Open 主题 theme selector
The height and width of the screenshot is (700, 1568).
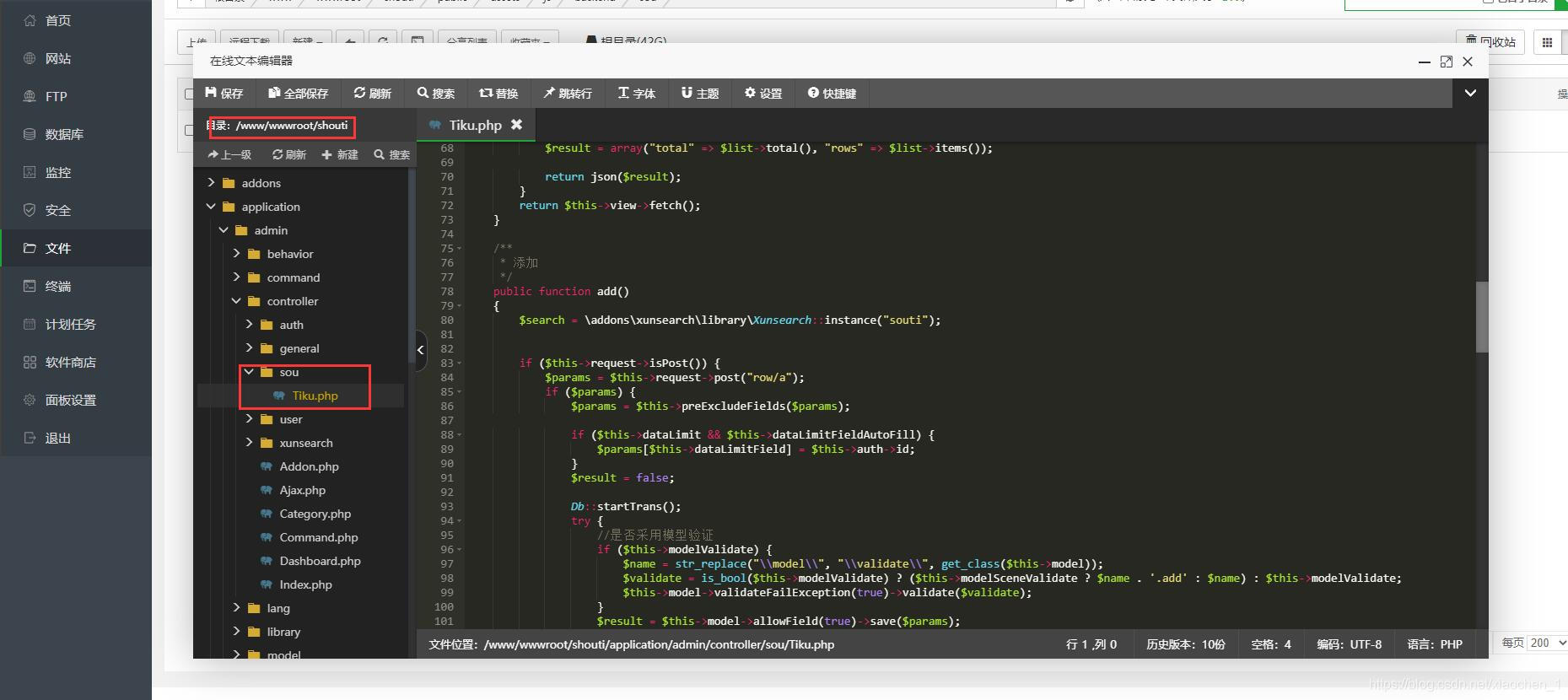(700, 93)
